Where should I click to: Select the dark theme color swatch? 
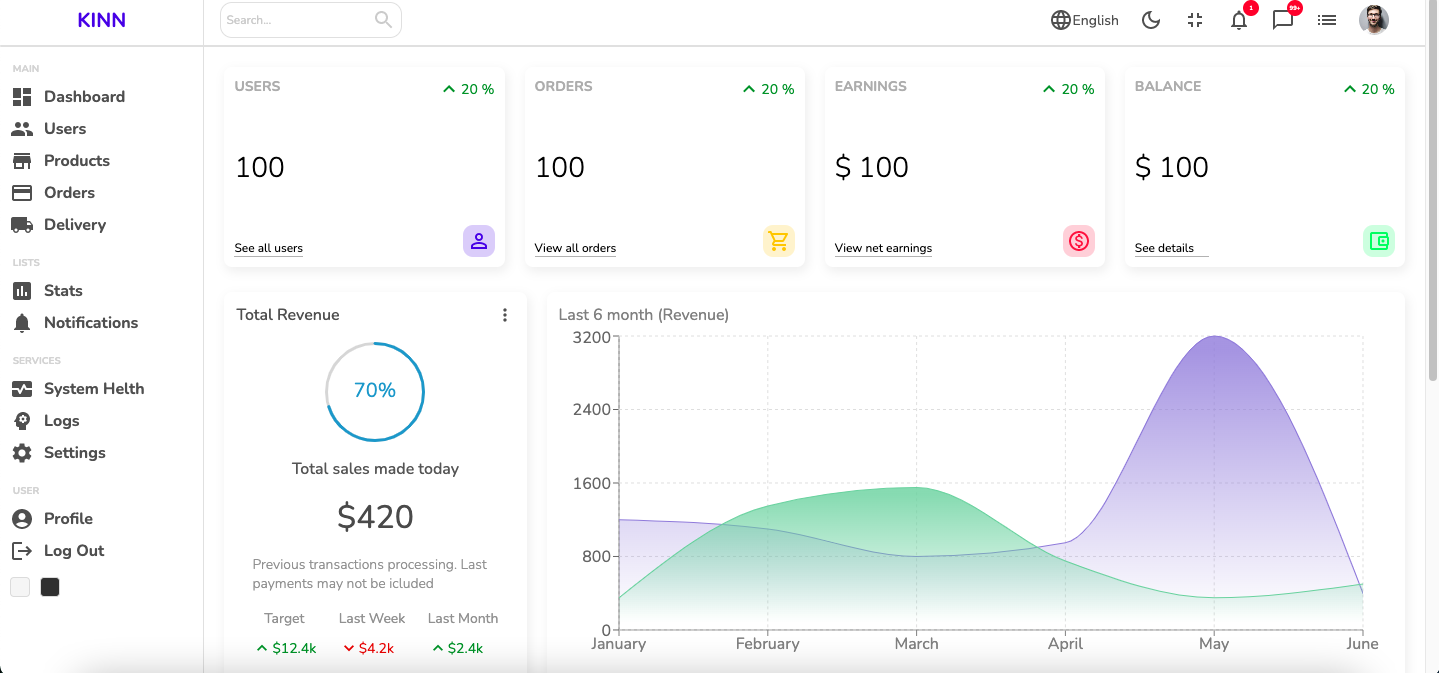click(x=50, y=587)
